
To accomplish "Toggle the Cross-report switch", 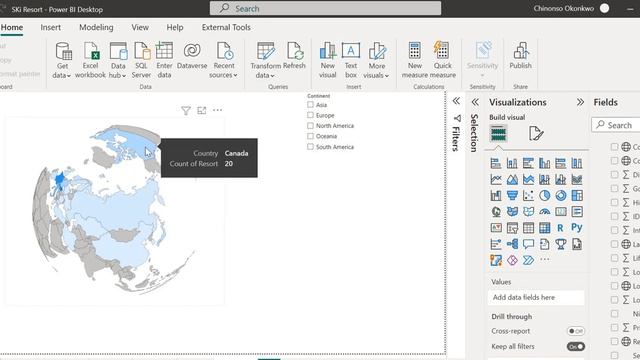I will pyautogui.click(x=576, y=331).
